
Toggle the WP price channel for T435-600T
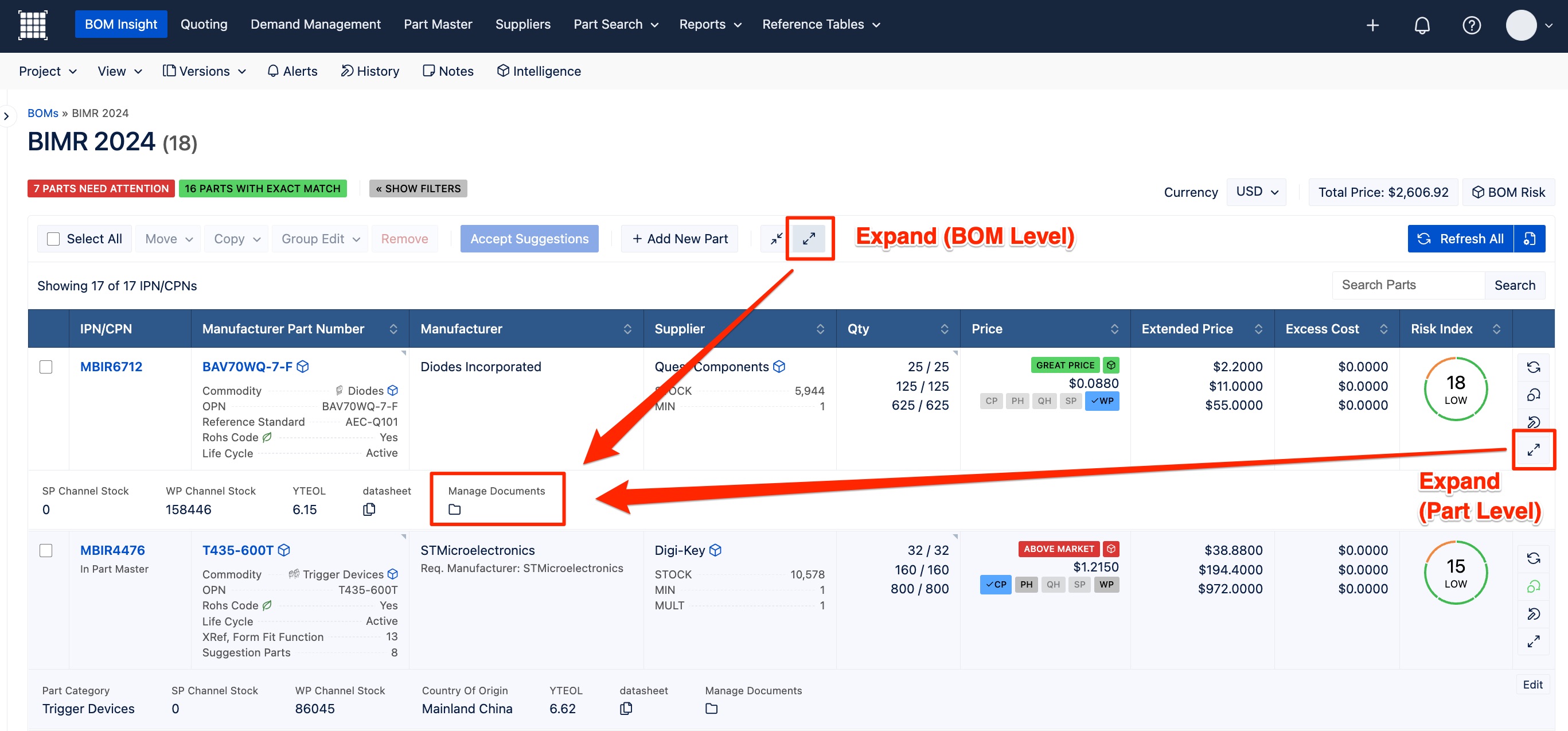coord(1107,585)
